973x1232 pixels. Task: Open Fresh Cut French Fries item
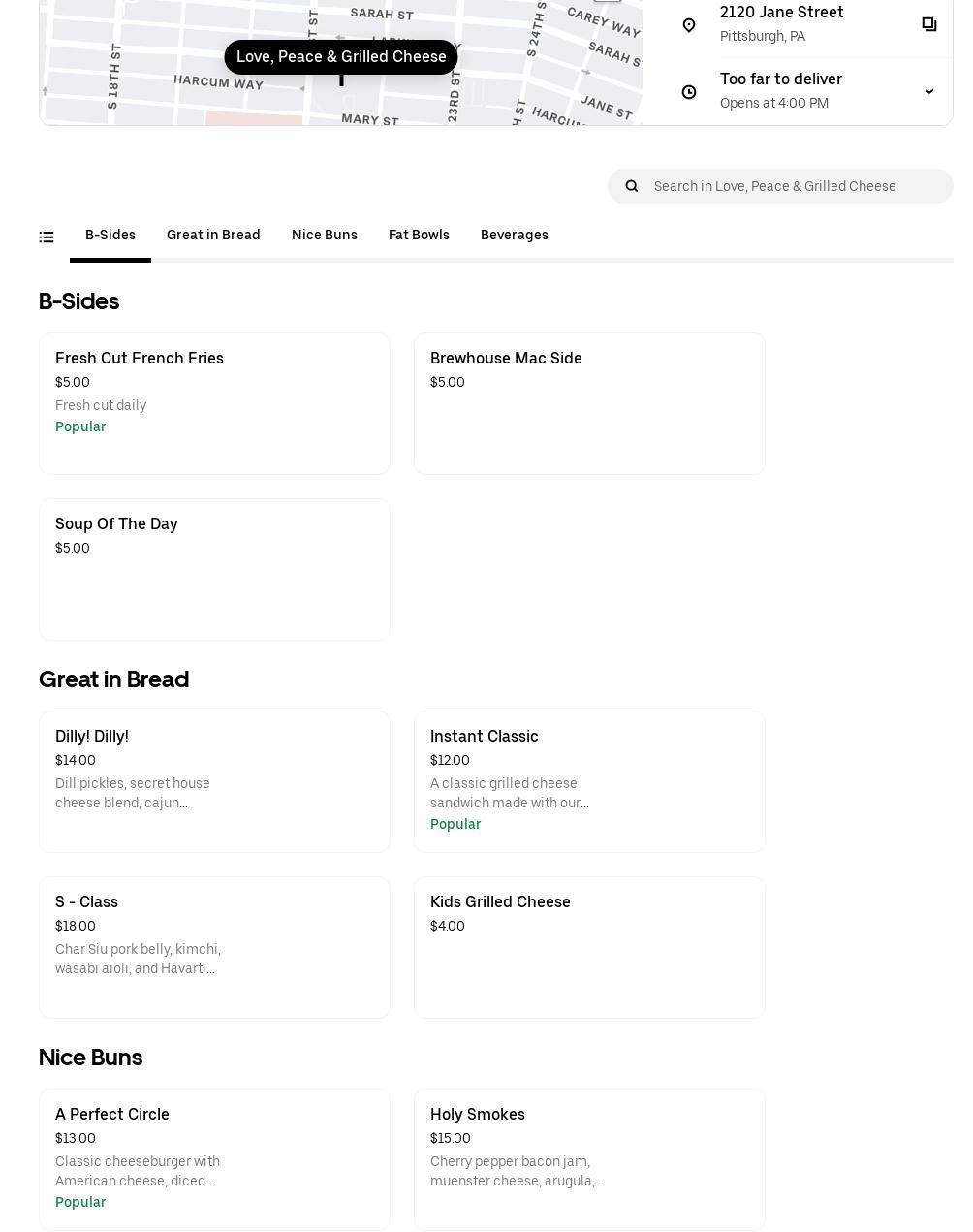(214, 403)
